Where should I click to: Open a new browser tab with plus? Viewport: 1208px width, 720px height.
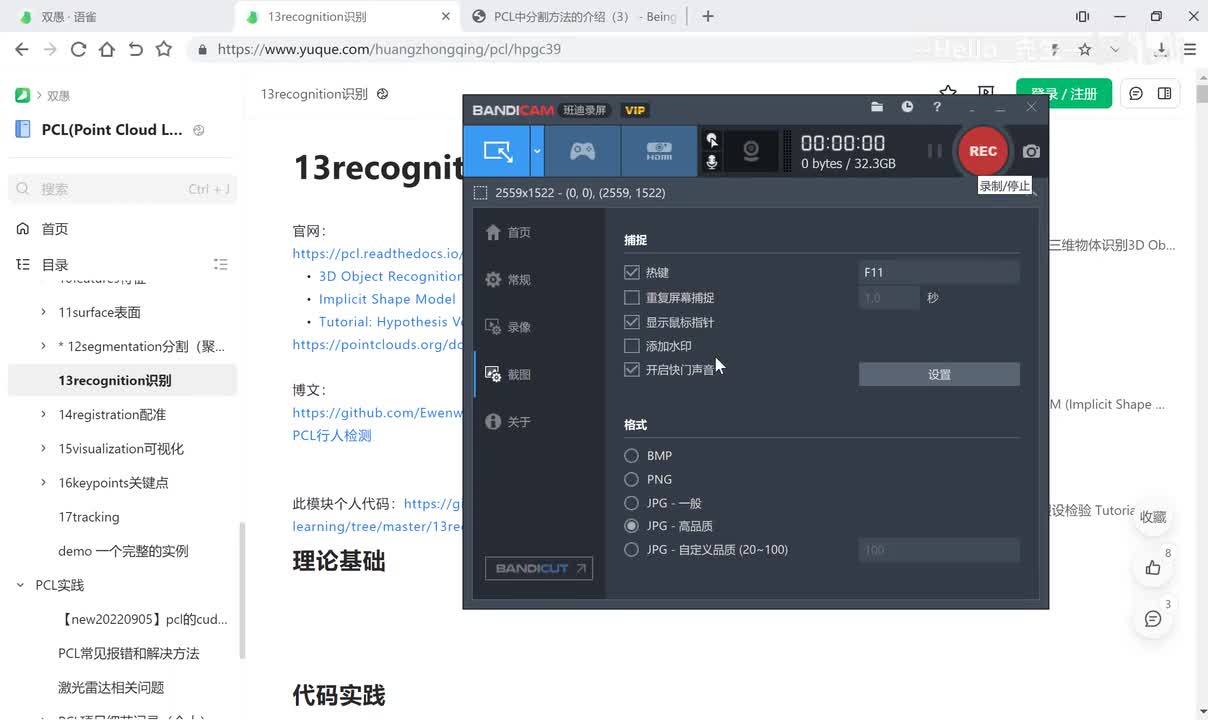tap(708, 16)
